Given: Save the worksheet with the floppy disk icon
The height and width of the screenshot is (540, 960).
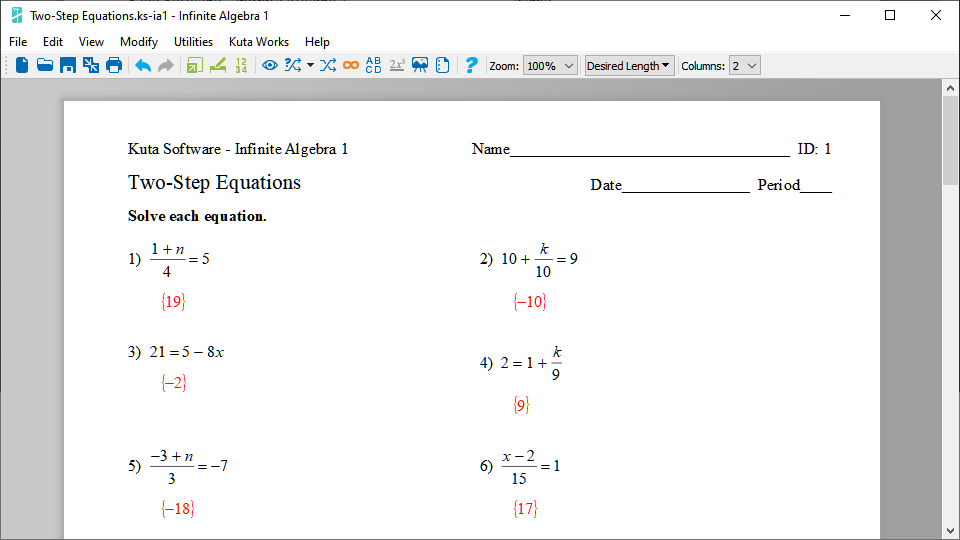Looking at the screenshot, I should (68, 65).
